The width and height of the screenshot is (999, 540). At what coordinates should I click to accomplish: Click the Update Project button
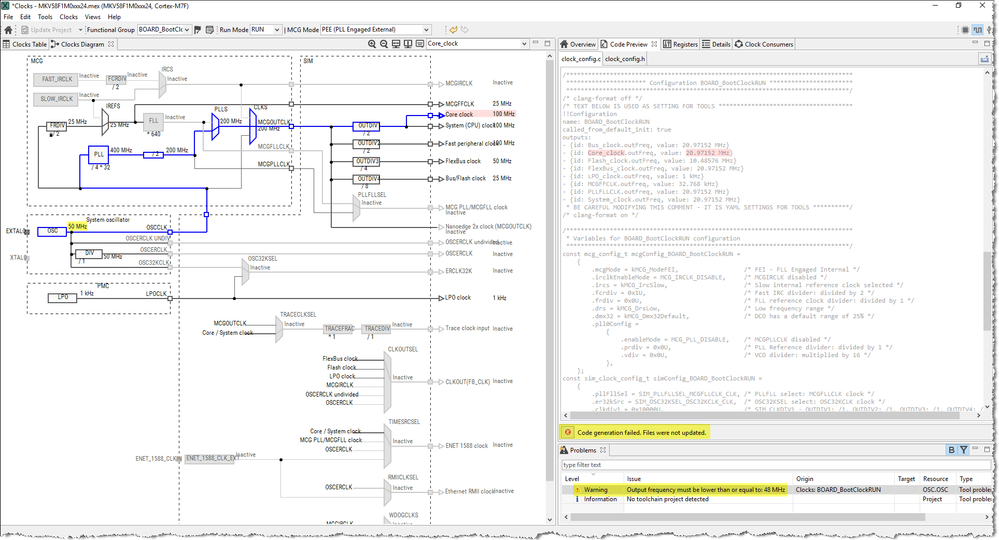(44, 30)
